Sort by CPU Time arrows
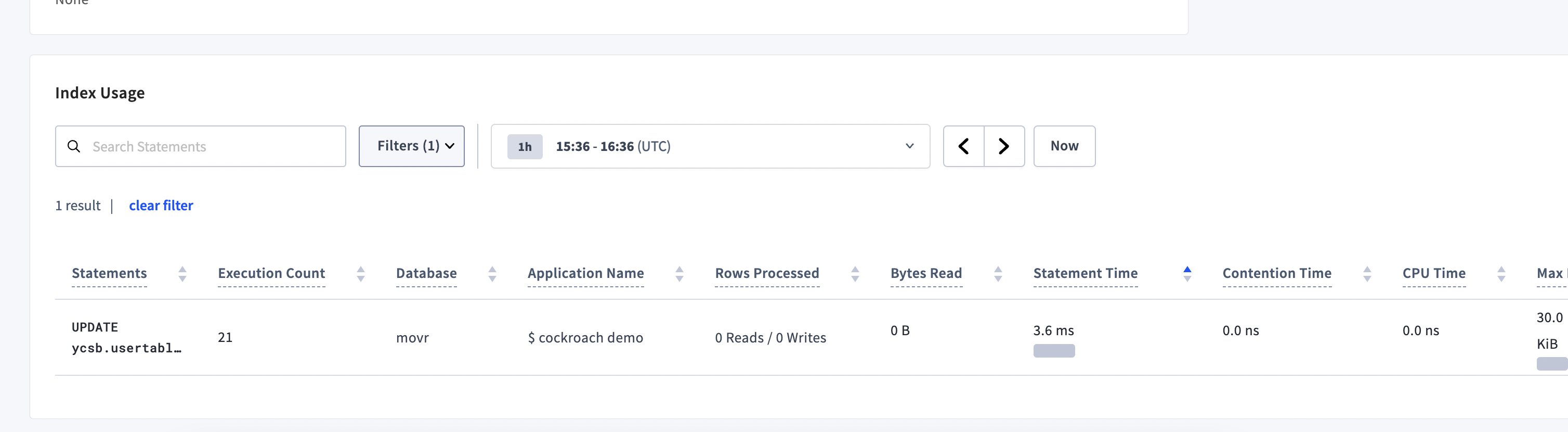The width and height of the screenshot is (1568, 432). 1501,274
